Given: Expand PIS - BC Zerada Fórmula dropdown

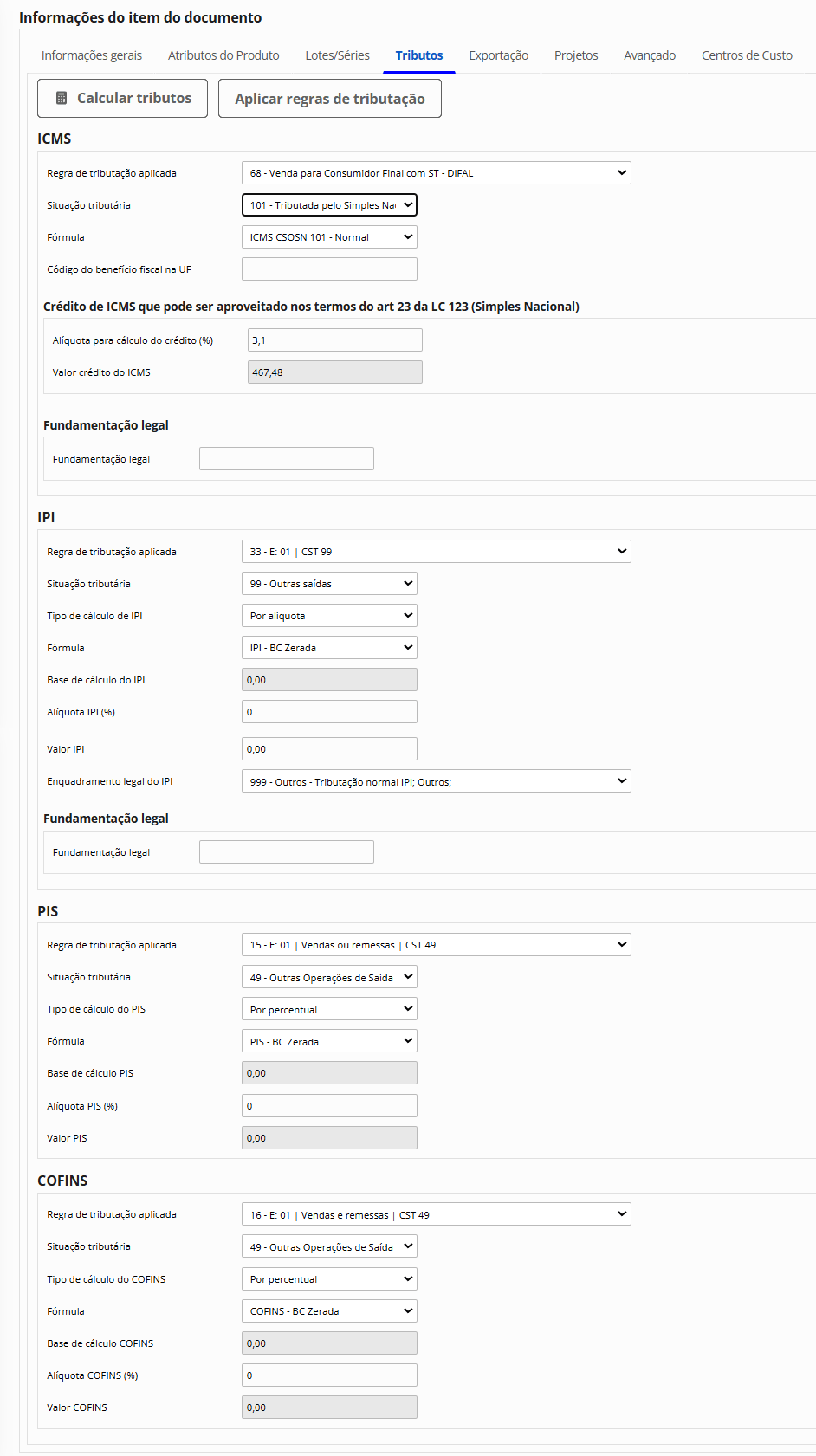Looking at the screenshot, I should point(329,1042).
